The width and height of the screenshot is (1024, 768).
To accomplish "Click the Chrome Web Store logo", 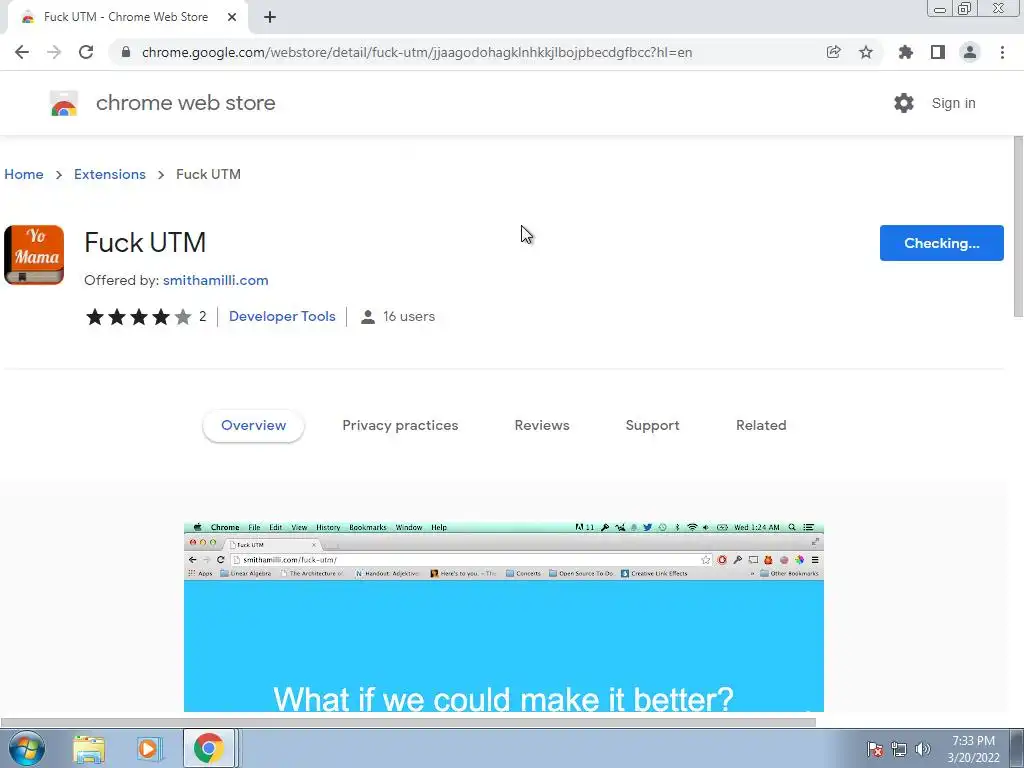I will point(64,103).
